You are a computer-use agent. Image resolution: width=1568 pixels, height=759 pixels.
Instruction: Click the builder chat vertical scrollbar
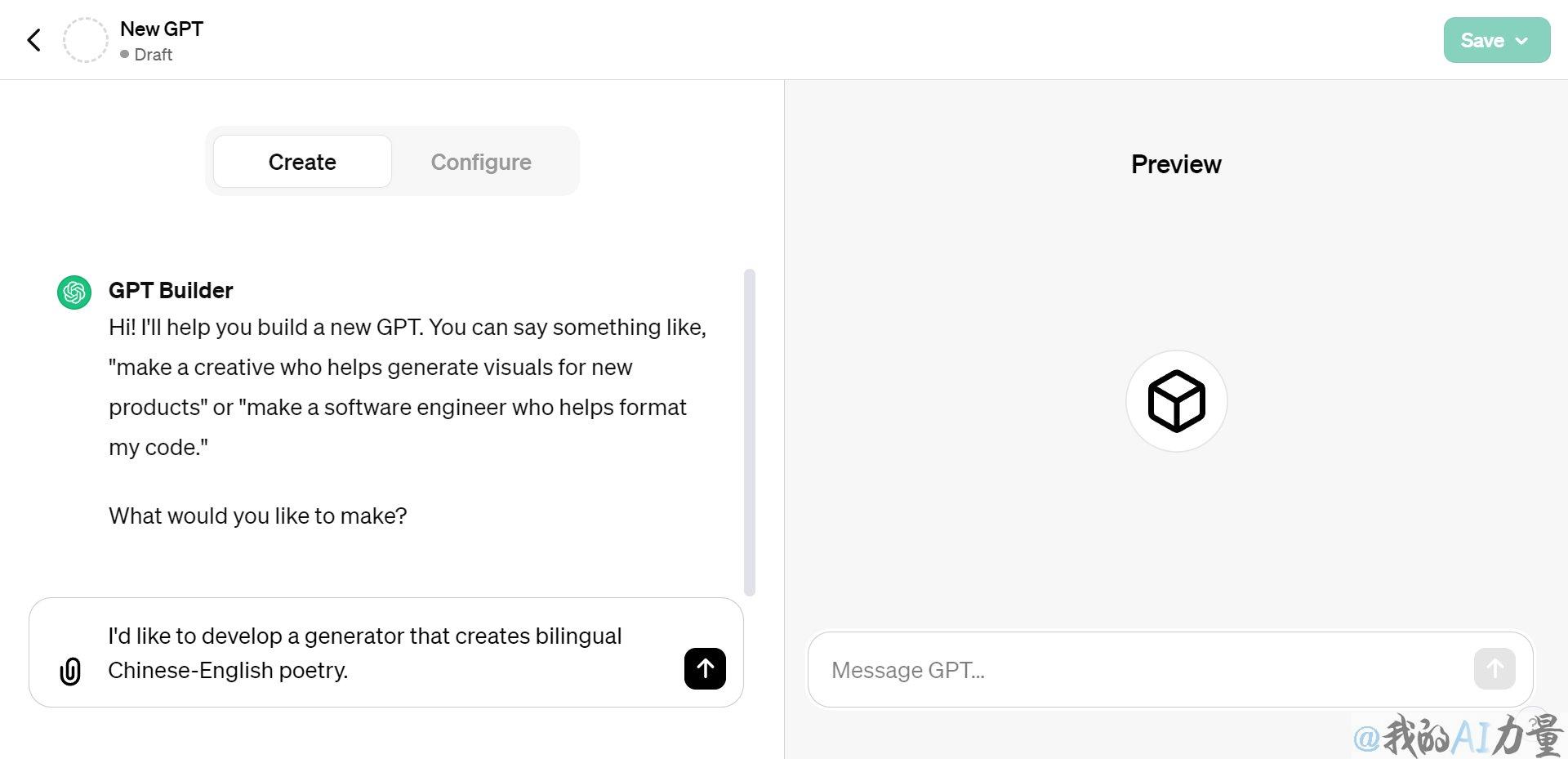(x=750, y=432)
